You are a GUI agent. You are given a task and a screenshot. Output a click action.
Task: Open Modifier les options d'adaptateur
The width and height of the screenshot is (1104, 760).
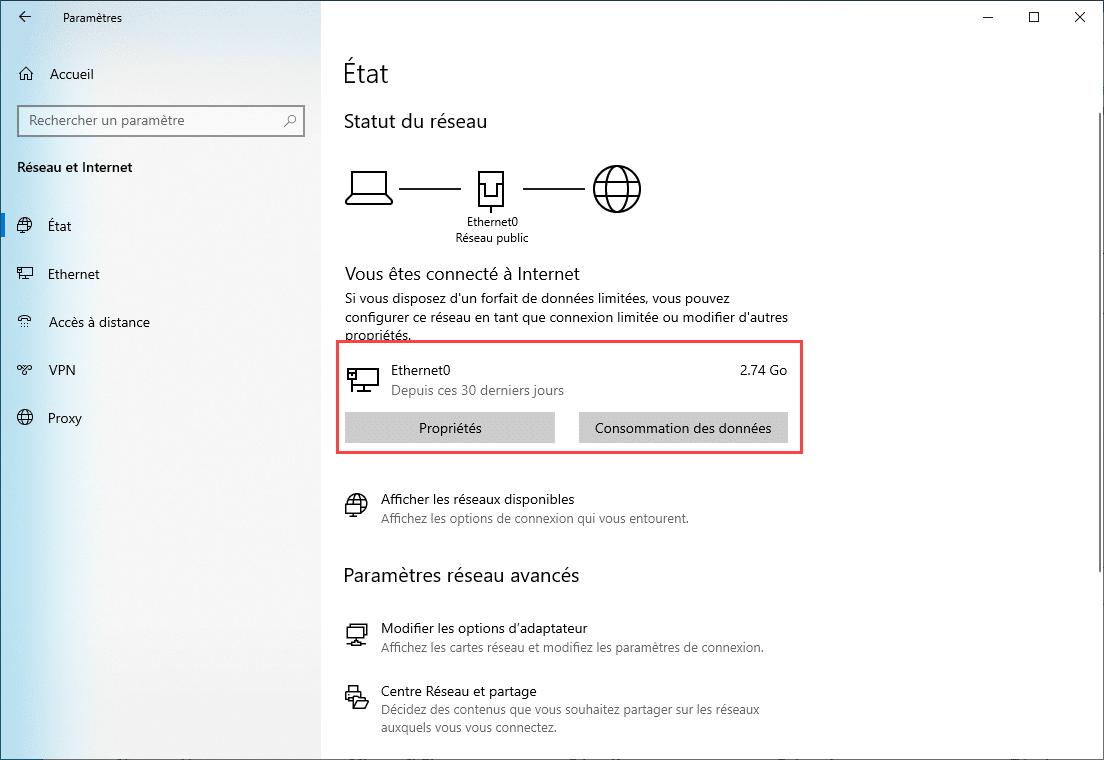[484, 628]
